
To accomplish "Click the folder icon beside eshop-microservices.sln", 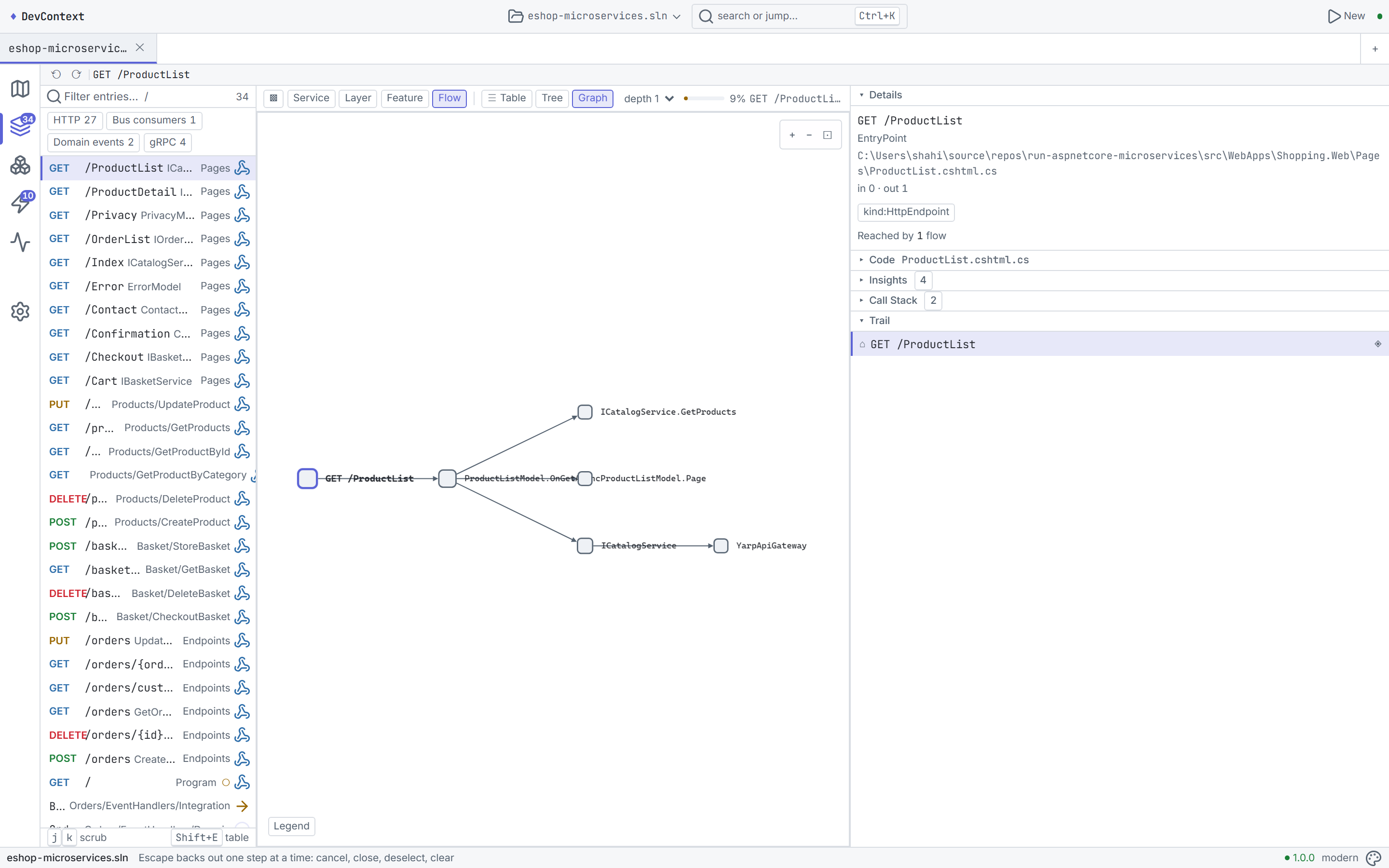I will (516, 16).
